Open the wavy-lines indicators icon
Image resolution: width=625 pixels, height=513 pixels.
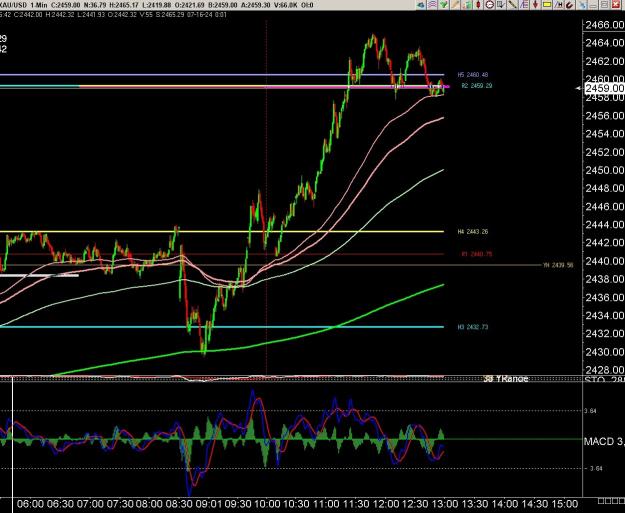[x=432, y=5]
